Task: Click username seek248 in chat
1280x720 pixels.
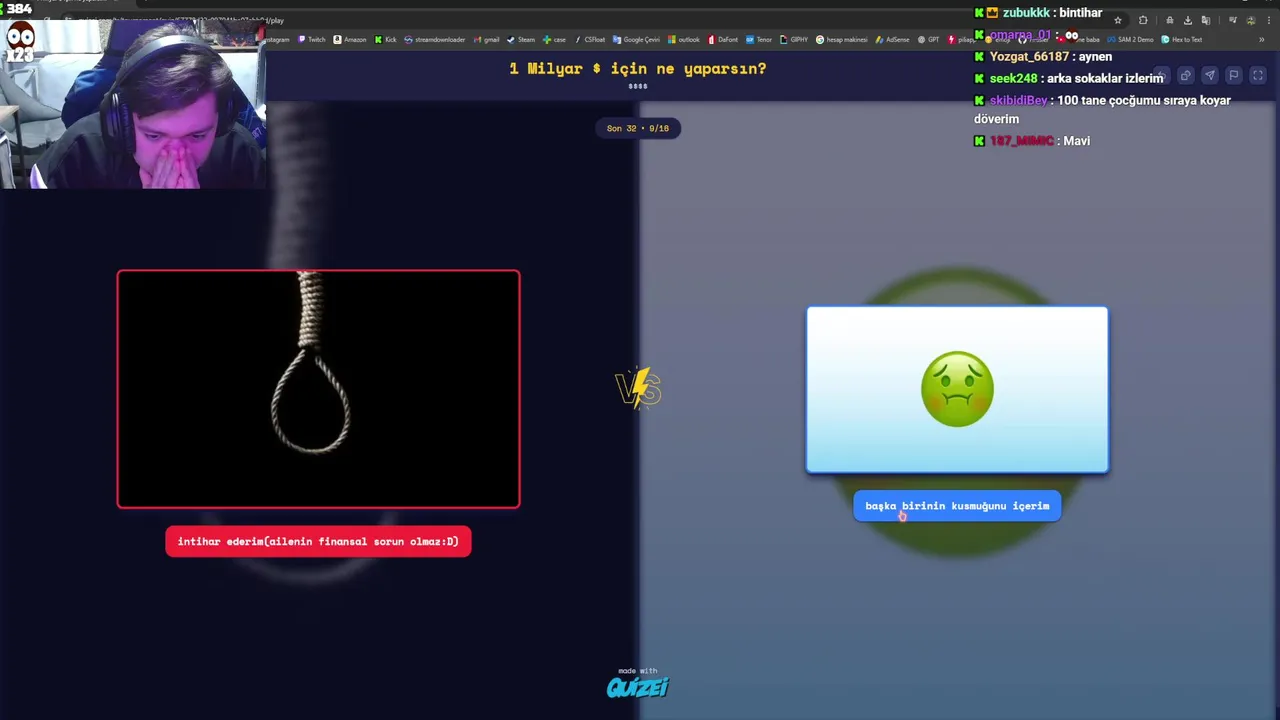Action: [1013, 78]
